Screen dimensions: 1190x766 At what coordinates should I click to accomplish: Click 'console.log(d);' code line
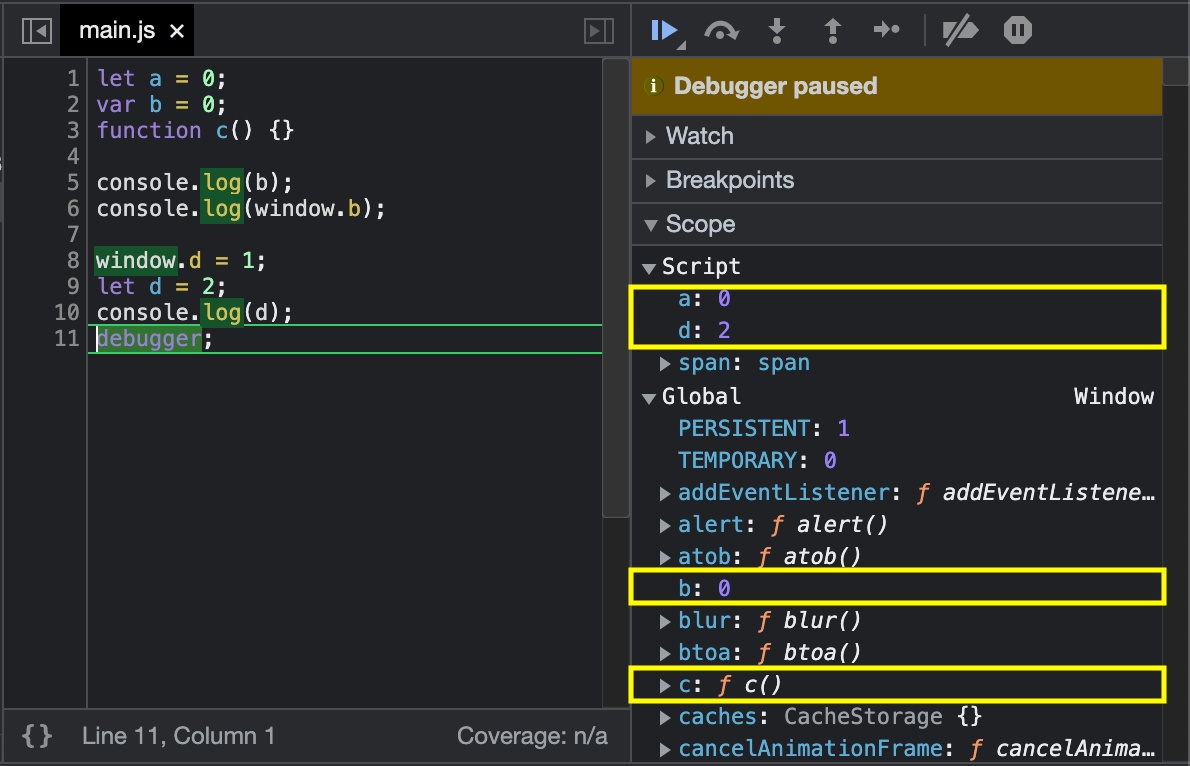point(194,313)
